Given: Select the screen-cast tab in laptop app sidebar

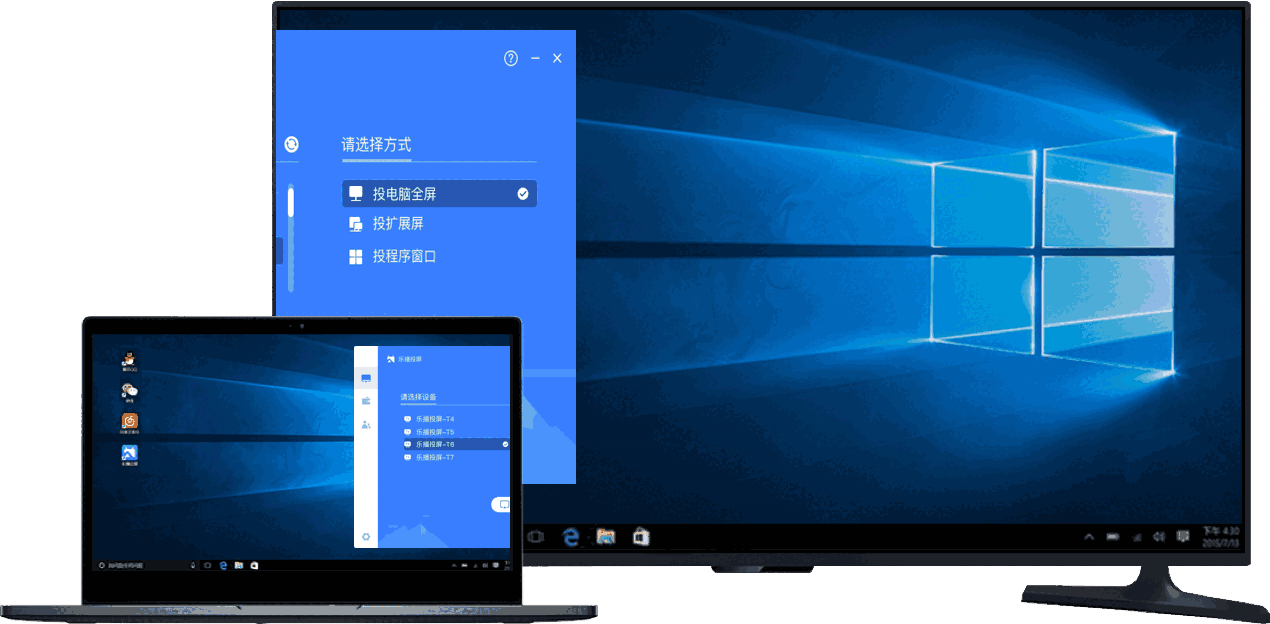Looking at the screenshot, I should [366, 378].
